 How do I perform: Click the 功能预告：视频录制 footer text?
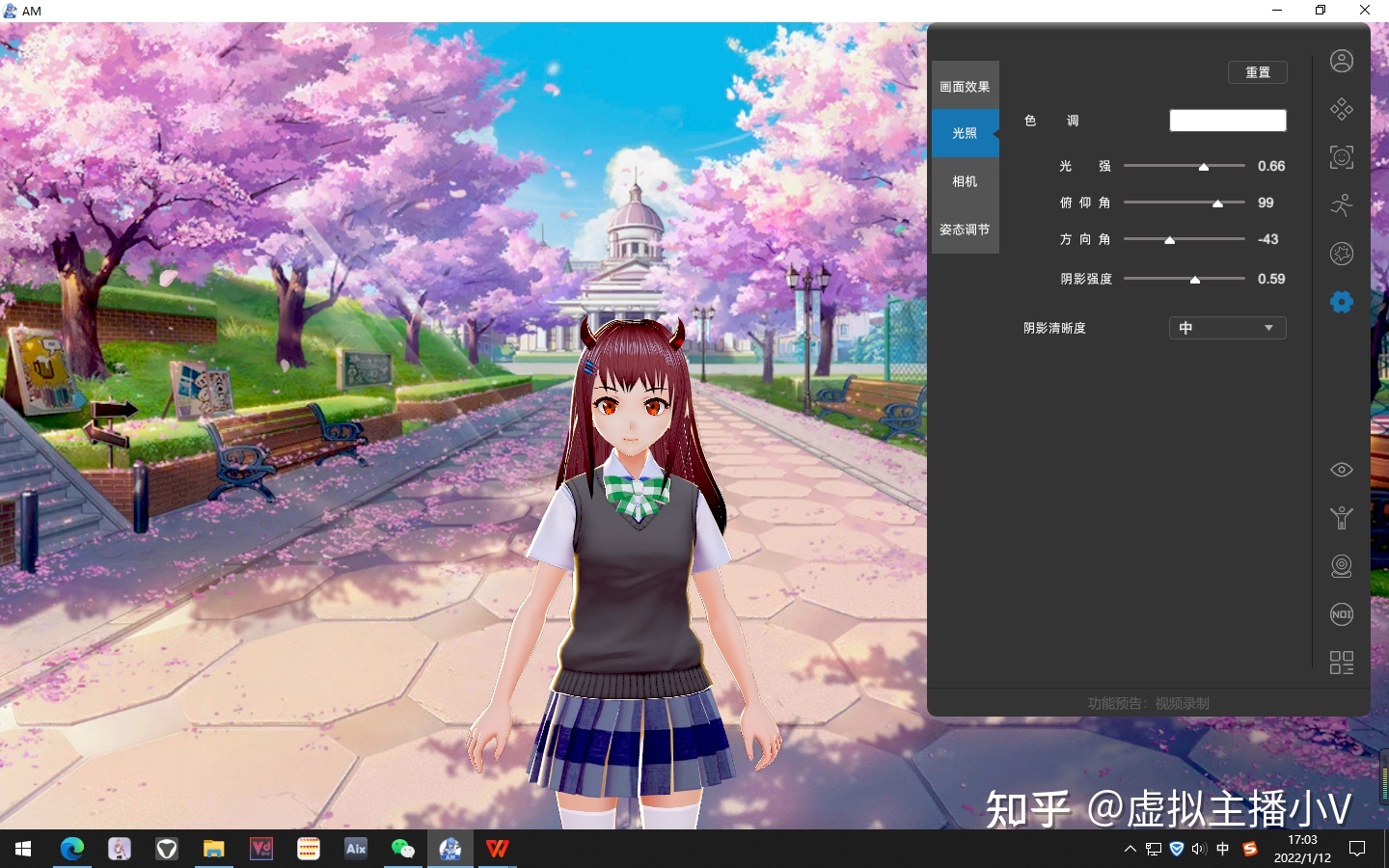[x=1148, y=703]
